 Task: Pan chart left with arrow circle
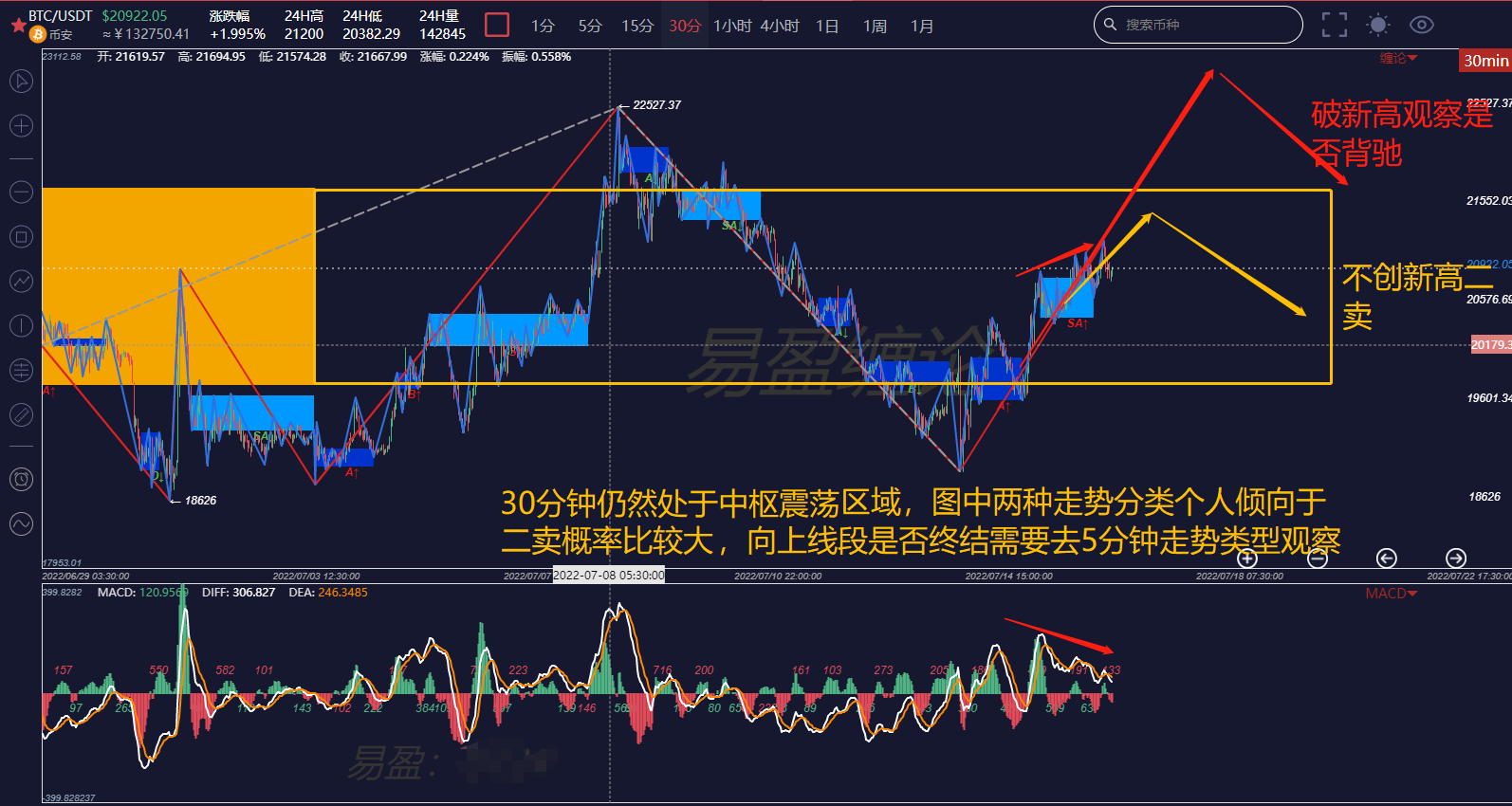[1387, 559]
